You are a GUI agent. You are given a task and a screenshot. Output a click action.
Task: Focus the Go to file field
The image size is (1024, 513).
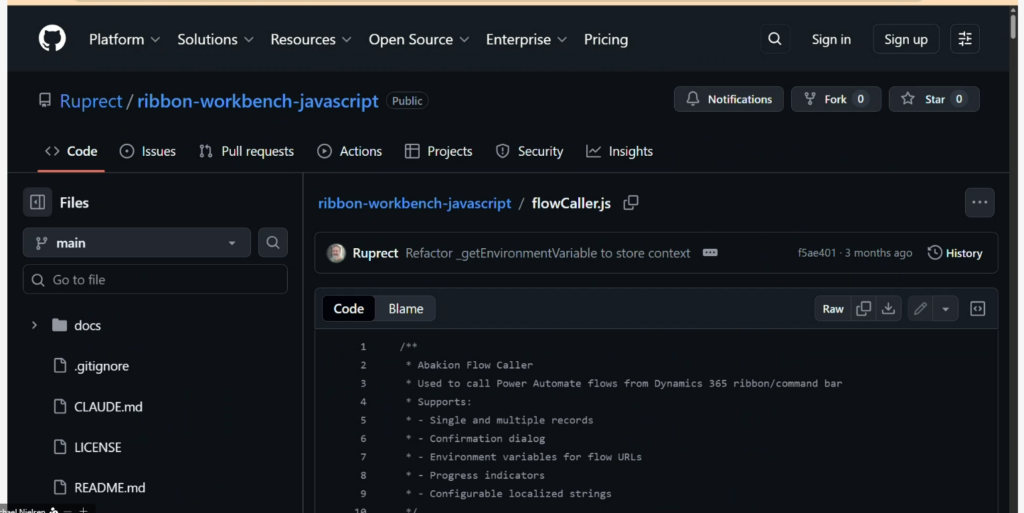coord(155,280)
